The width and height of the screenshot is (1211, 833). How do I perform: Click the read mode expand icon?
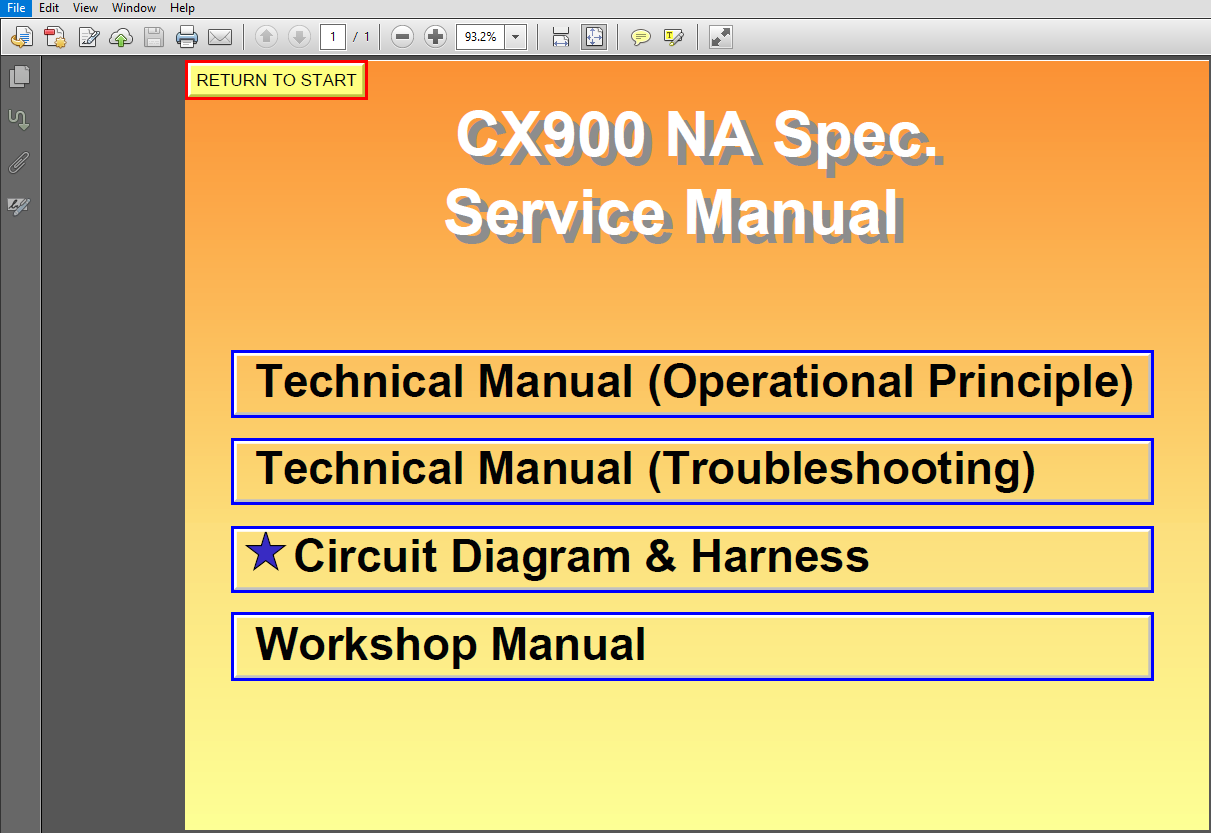[721, 38]
